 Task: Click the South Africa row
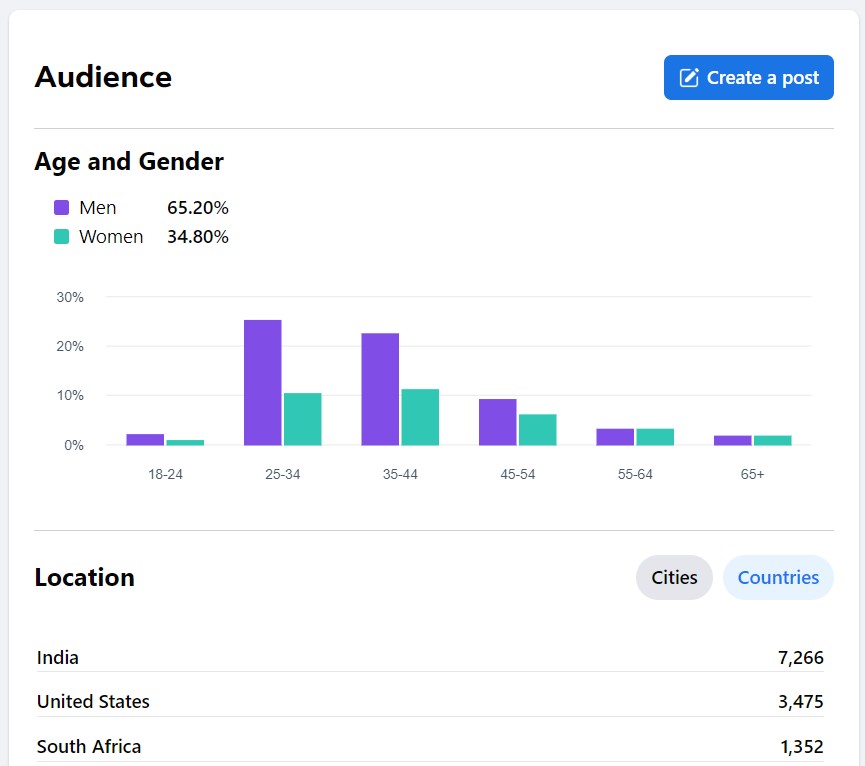(x=88, y=746)
